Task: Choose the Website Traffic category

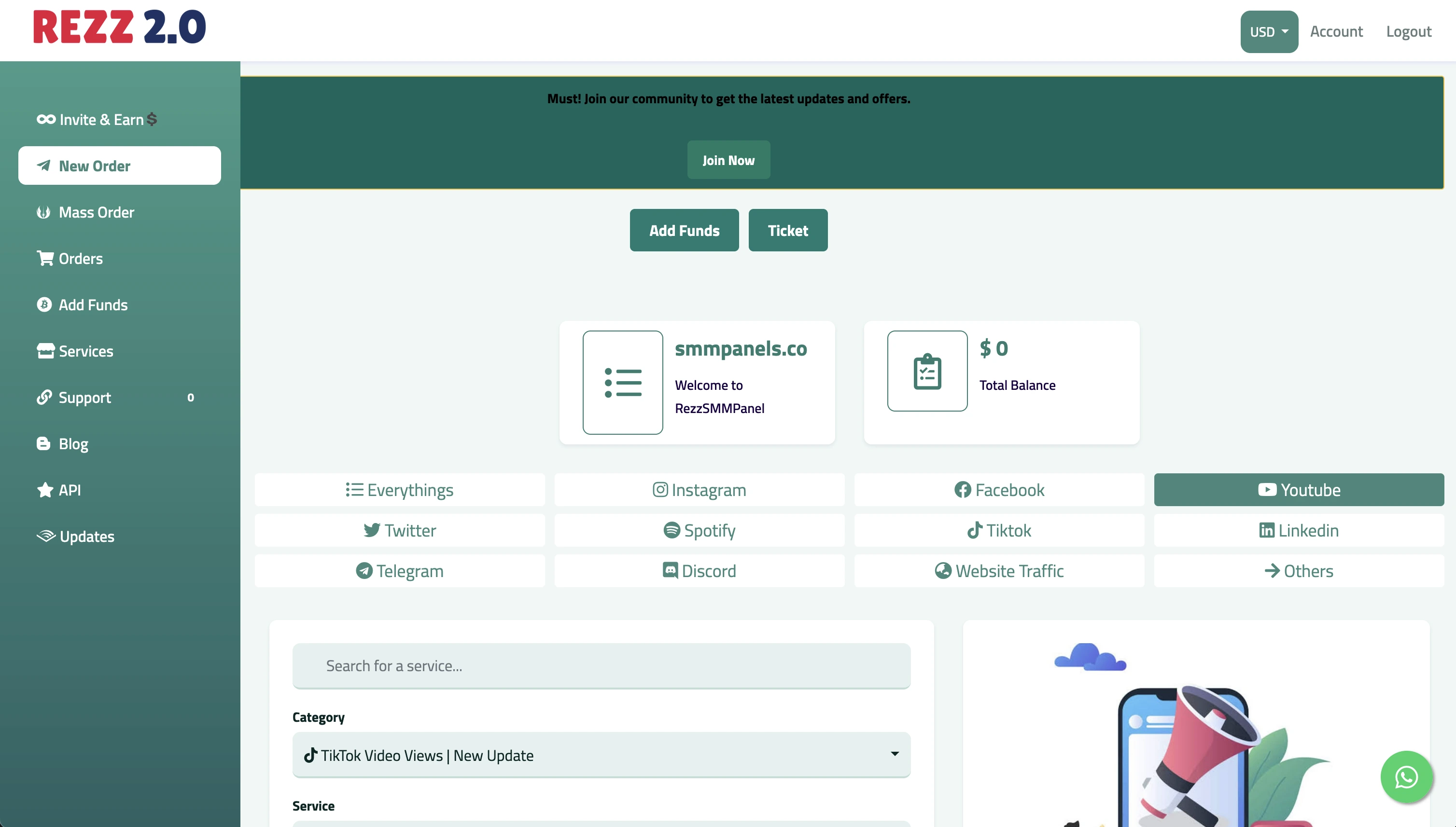Action: [998, 570]
